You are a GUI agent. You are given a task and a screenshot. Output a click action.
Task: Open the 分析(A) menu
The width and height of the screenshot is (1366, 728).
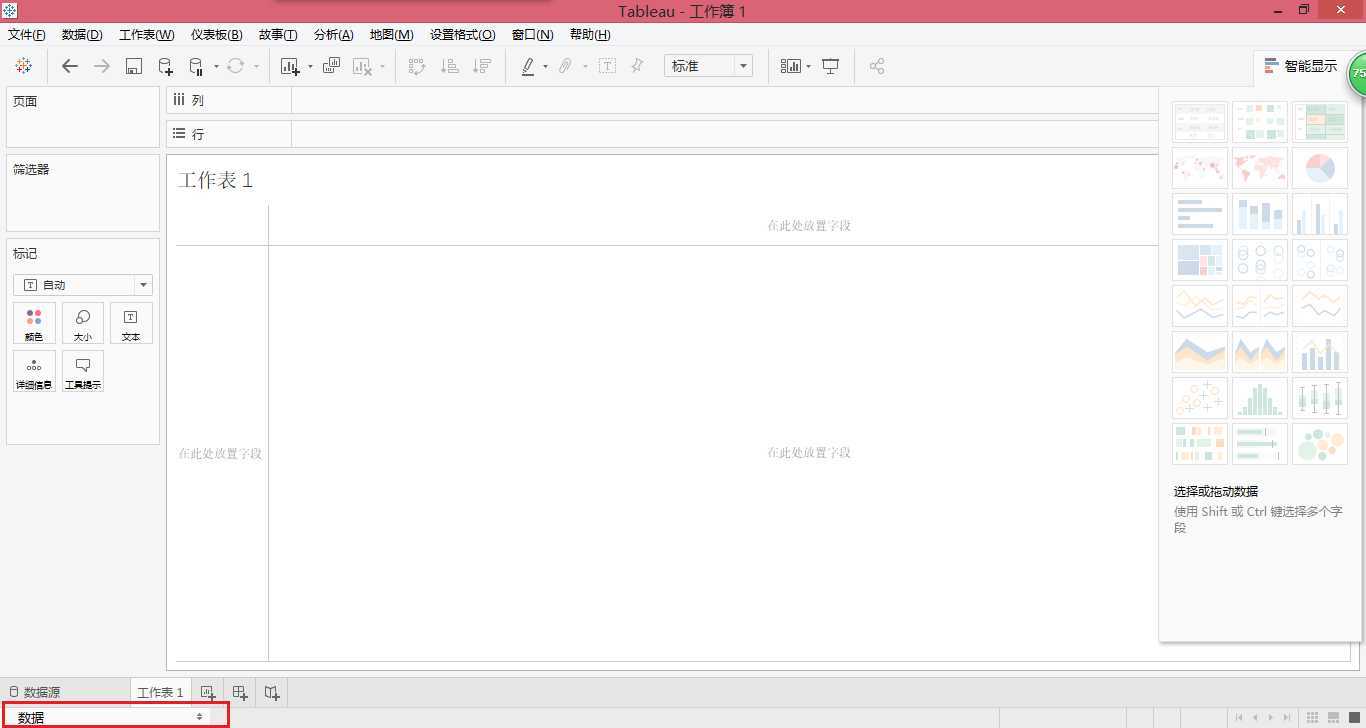[x=334, y=35]
